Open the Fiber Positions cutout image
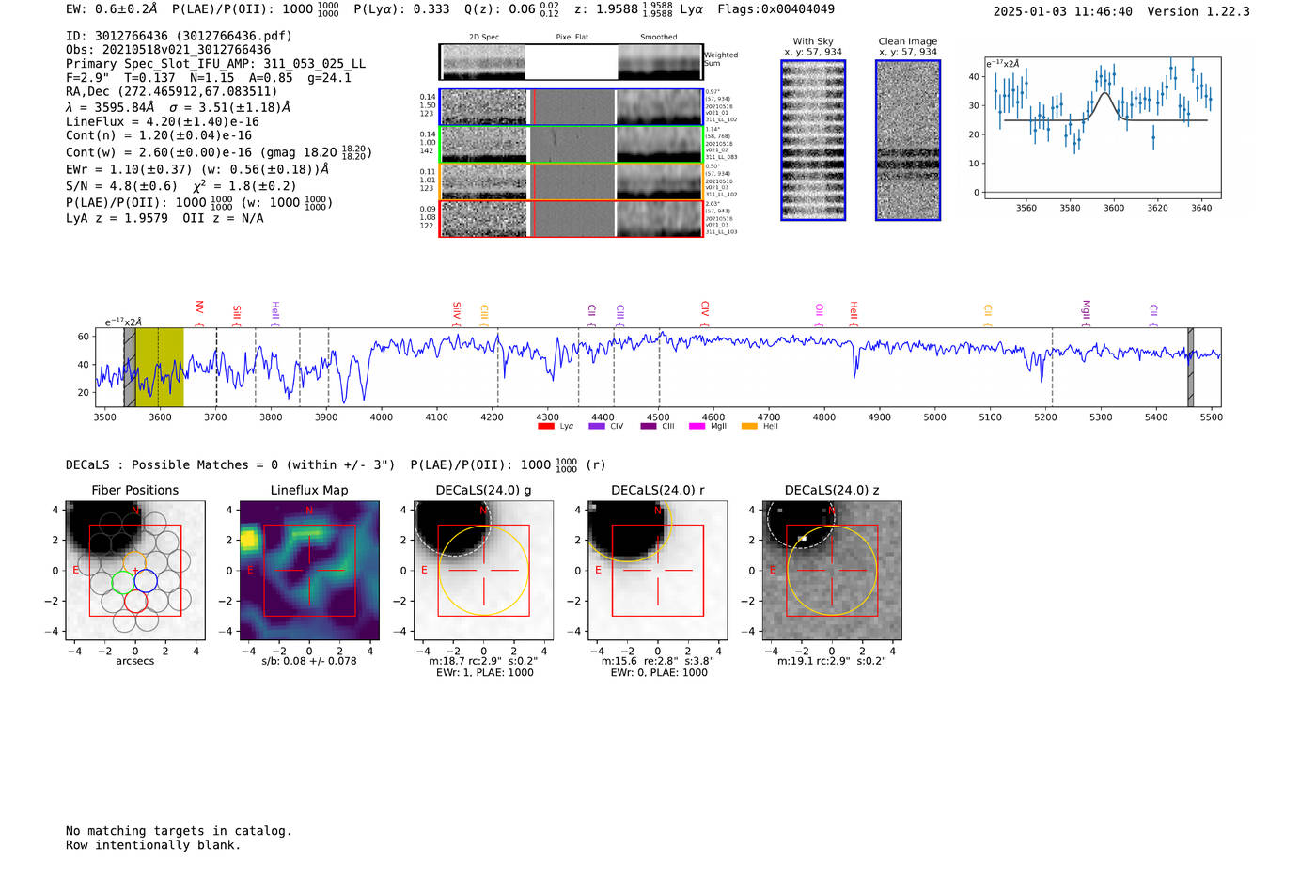Screen dimensions: 1316x896 135,571
